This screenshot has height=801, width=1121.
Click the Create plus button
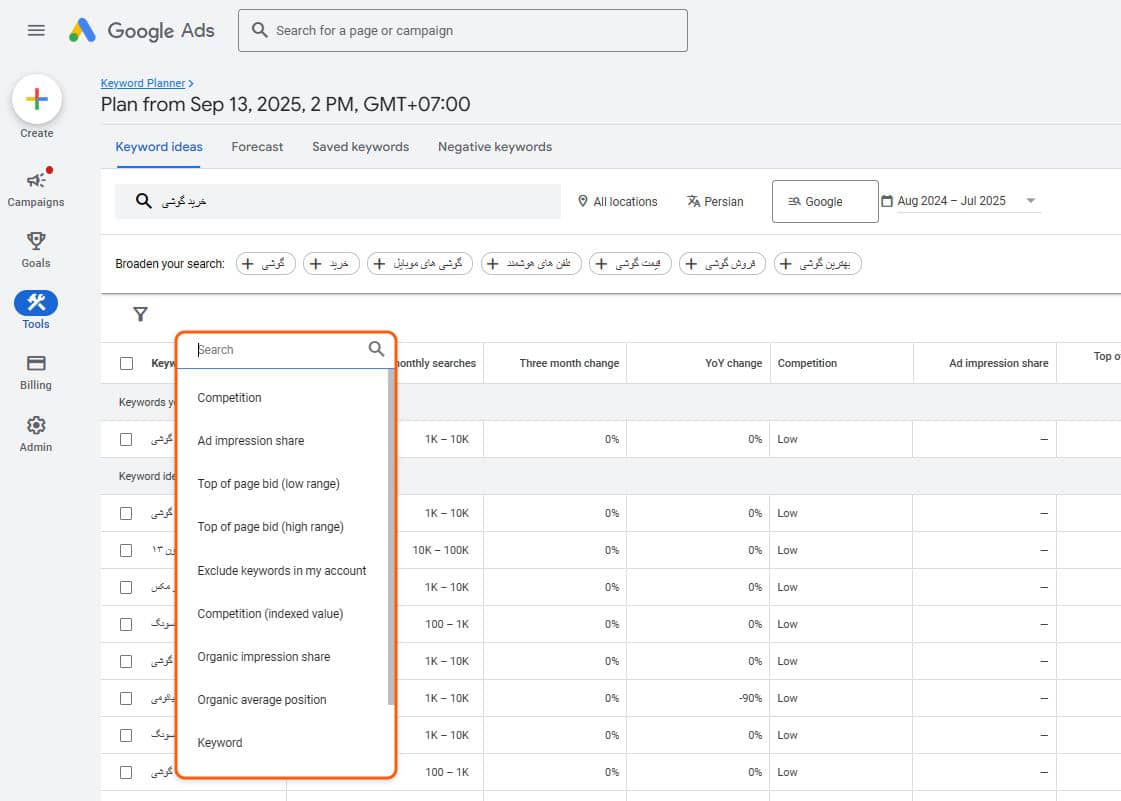37,100
